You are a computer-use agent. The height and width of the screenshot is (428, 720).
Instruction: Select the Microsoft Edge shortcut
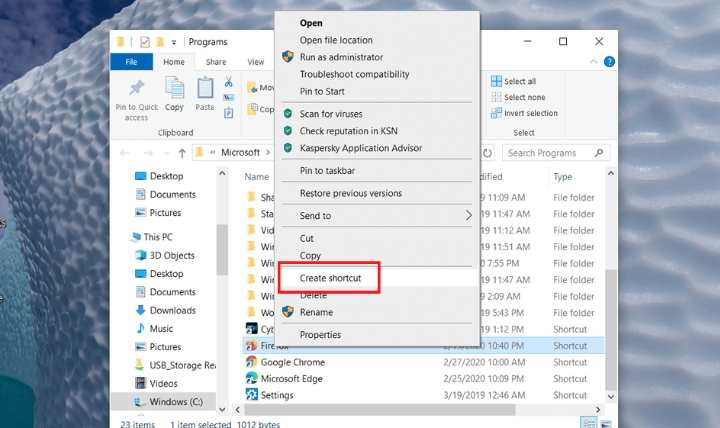tap(291, 379)
